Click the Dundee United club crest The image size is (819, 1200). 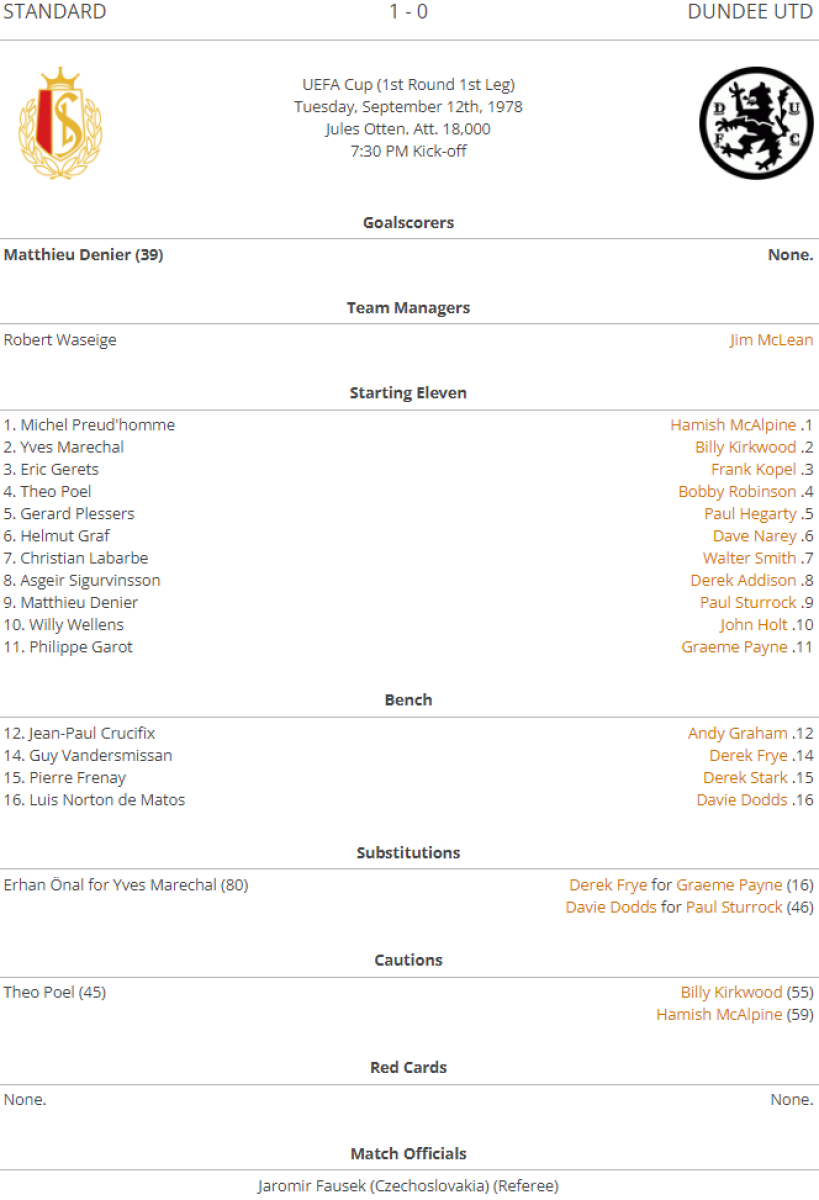(755, 124)
